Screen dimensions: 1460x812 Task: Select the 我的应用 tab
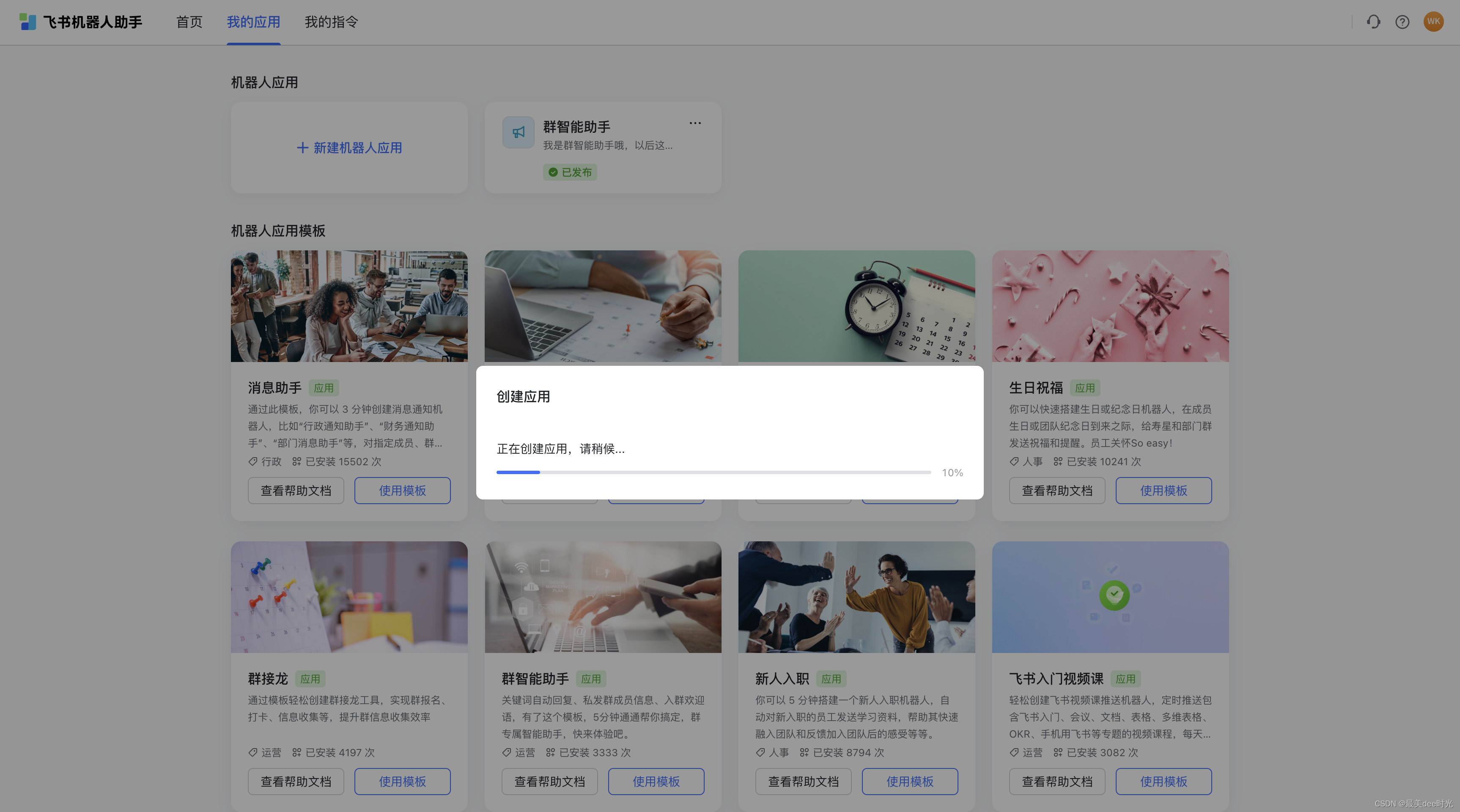coord(253,22)
